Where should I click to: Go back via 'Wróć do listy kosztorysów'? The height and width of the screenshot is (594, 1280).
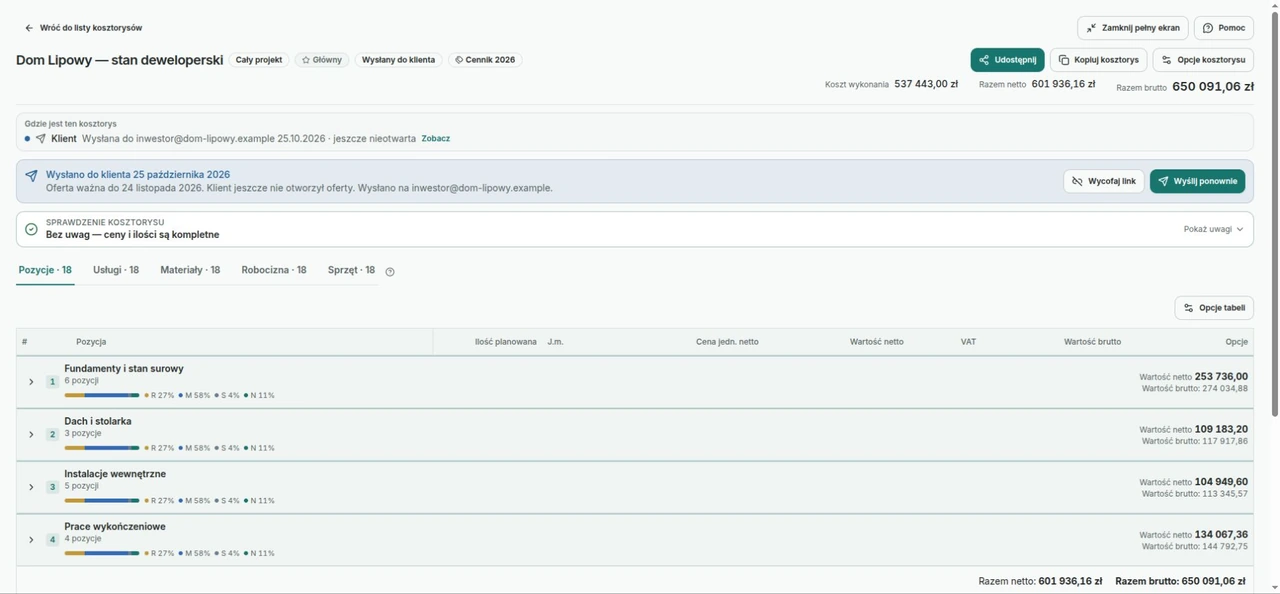[x=83, y=28]
